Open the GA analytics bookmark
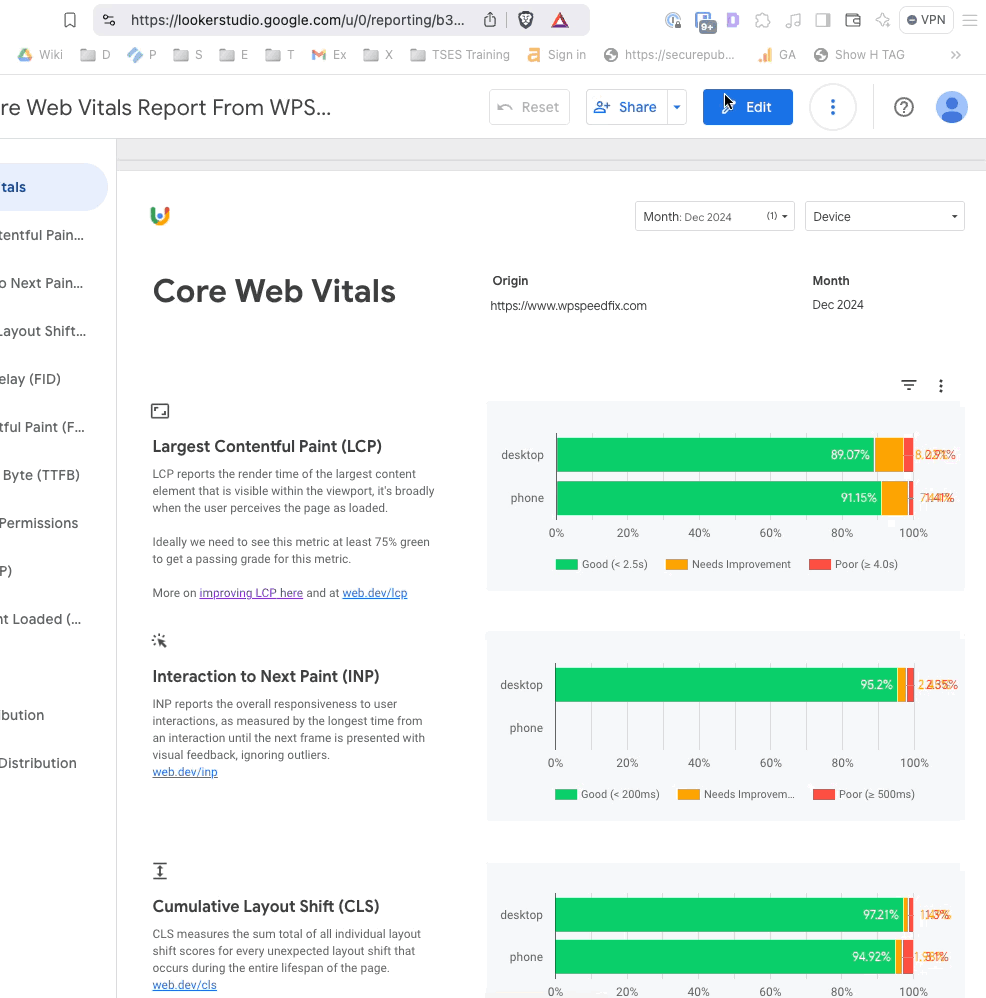 coord(777,55)
